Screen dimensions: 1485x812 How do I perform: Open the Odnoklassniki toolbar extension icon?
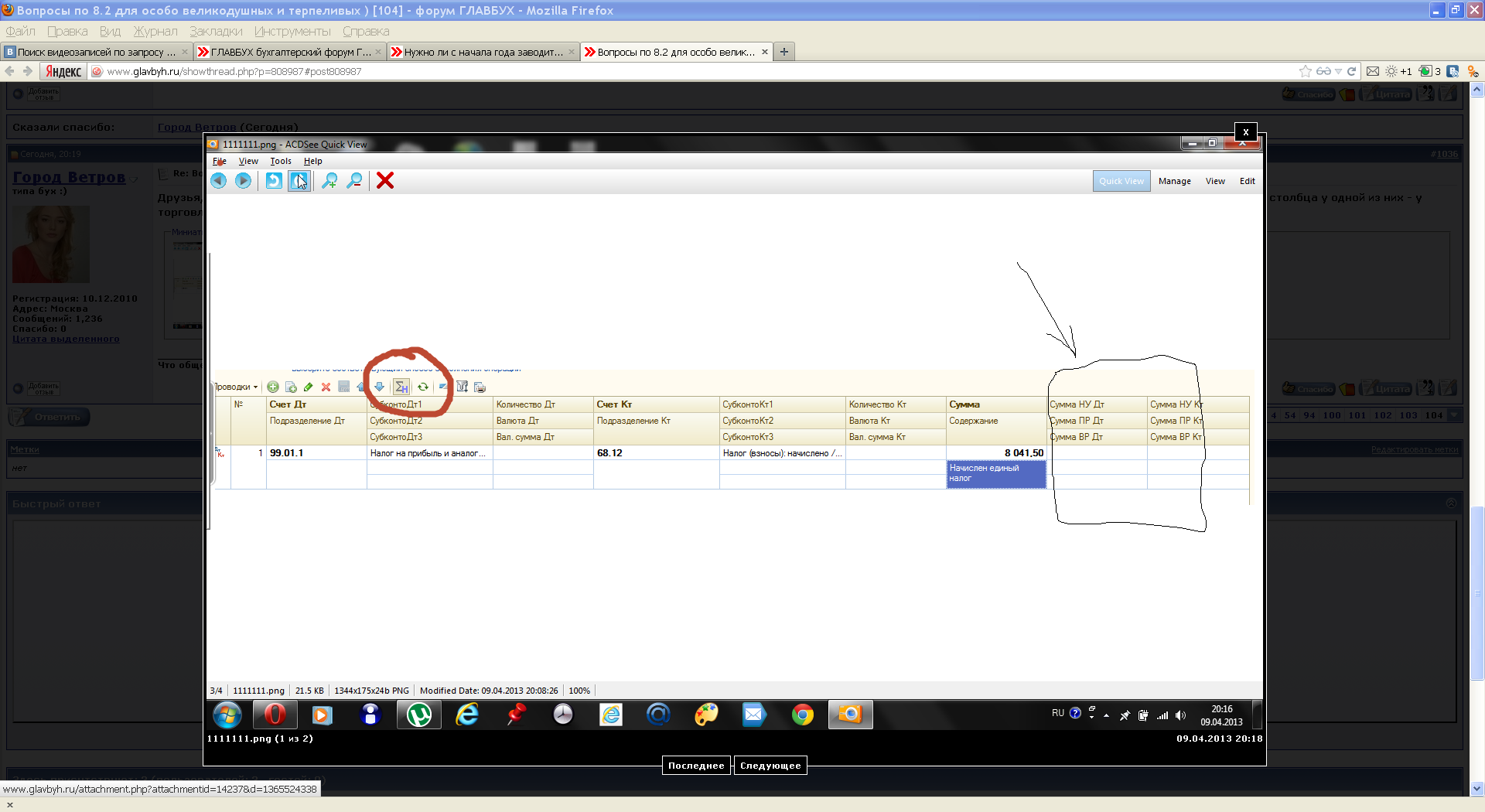click(x=1473, y=71)
